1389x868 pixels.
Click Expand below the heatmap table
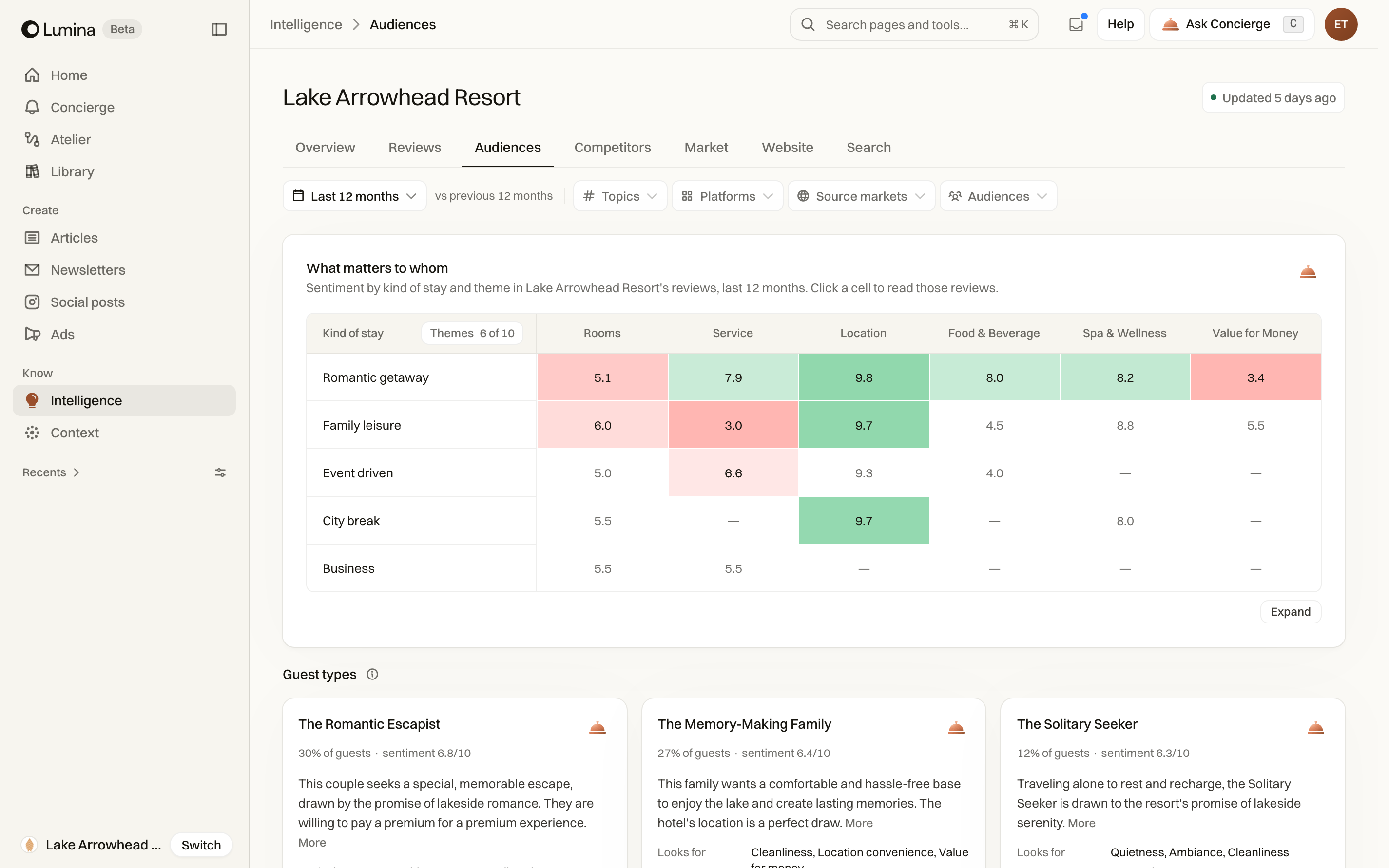click(1290, 611)
